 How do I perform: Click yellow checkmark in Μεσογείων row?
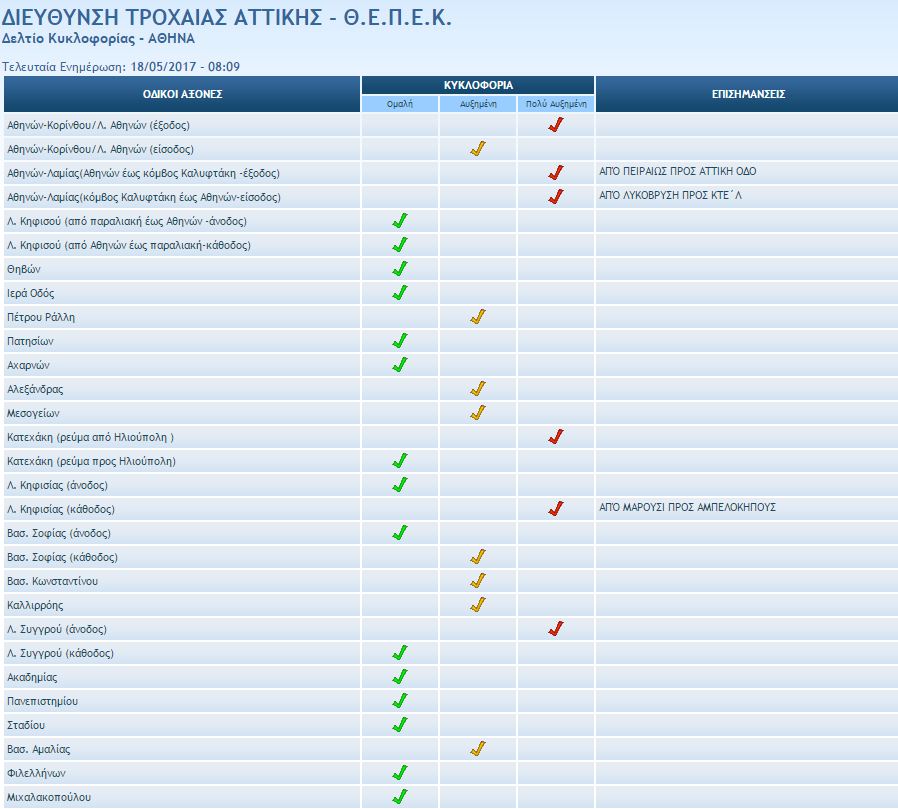(478, 413)
